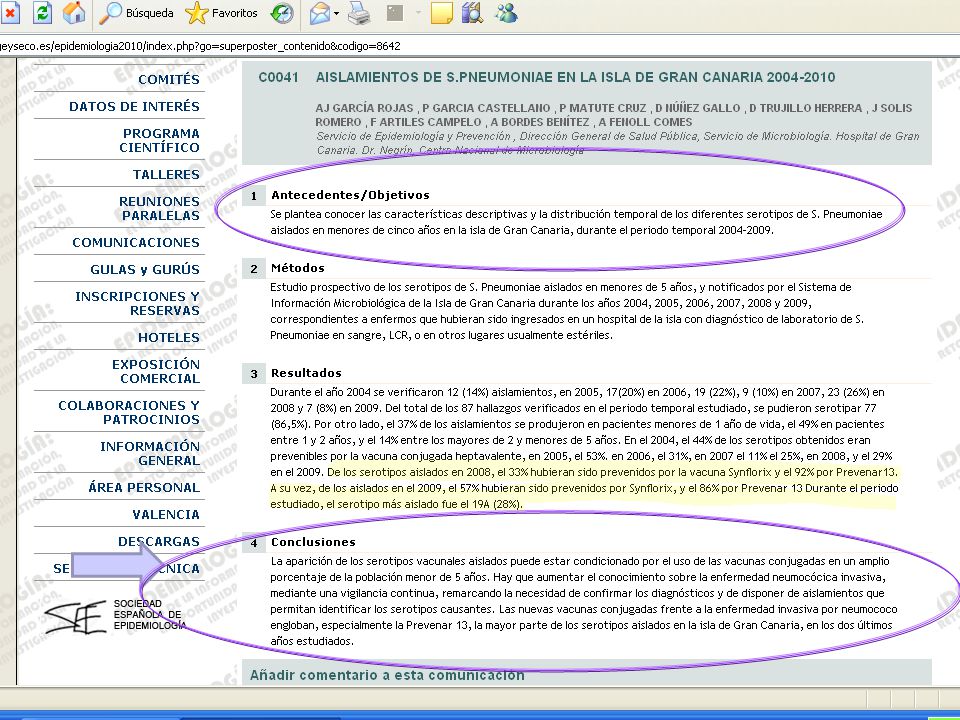Click the affiliation text 'Servicio de Epidemiología y Prevención'
Viewport: 960px width, 720px height.
413,136
